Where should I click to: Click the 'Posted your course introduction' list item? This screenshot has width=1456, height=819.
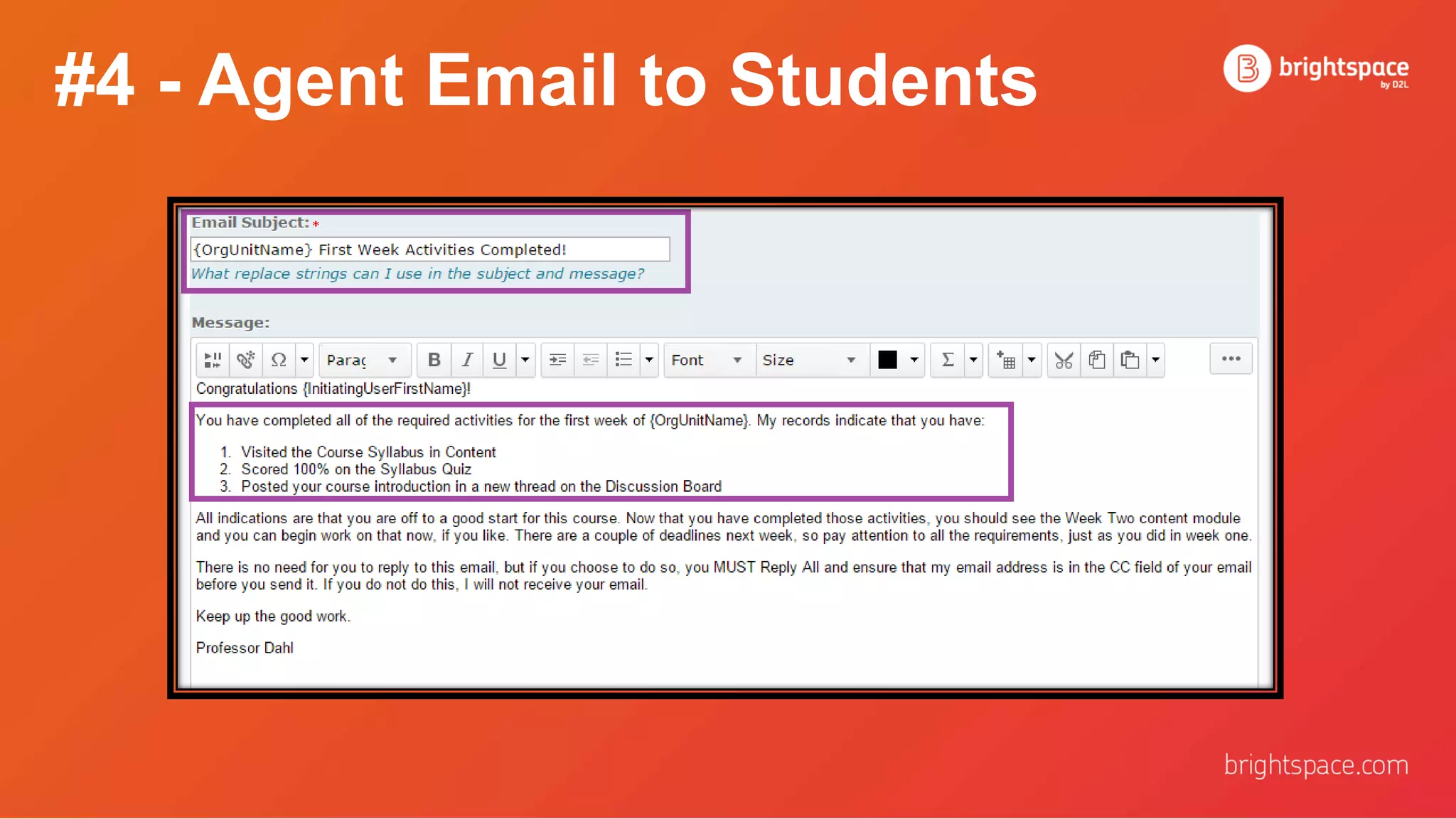pyautogui.click(x=481, y=486)
